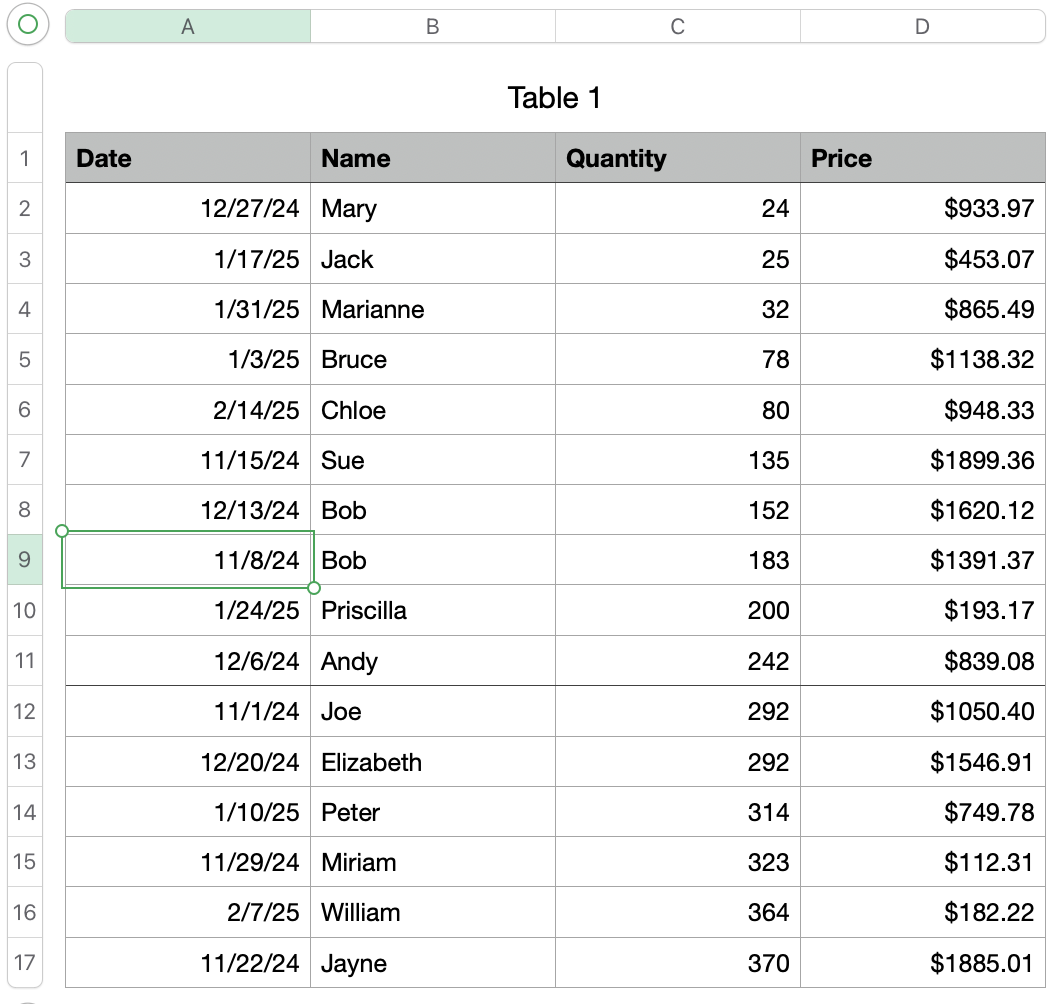Image resolution: width=1056 pixels, height=1004 pixels.
Task: Select column D header
Action: tap(922, 27)
